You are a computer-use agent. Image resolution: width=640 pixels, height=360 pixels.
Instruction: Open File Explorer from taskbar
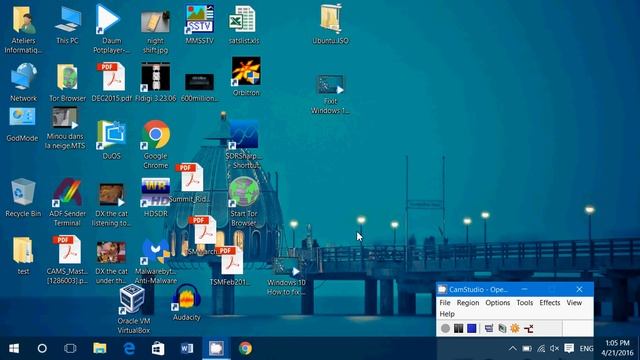pos(99,349)
